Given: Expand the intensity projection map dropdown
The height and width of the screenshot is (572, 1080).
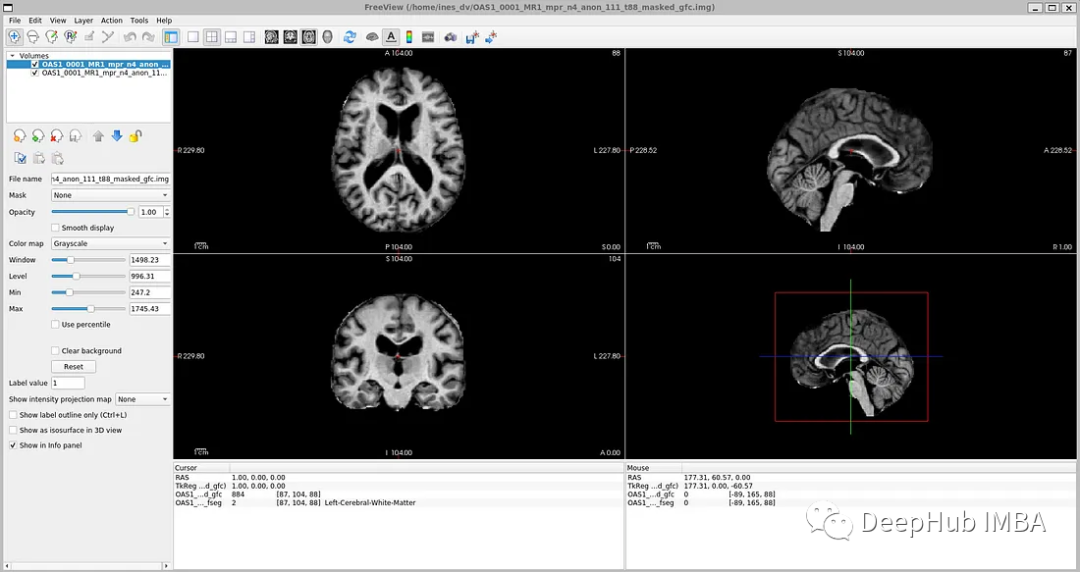Looking at the screenshot, I should point(143,399).
